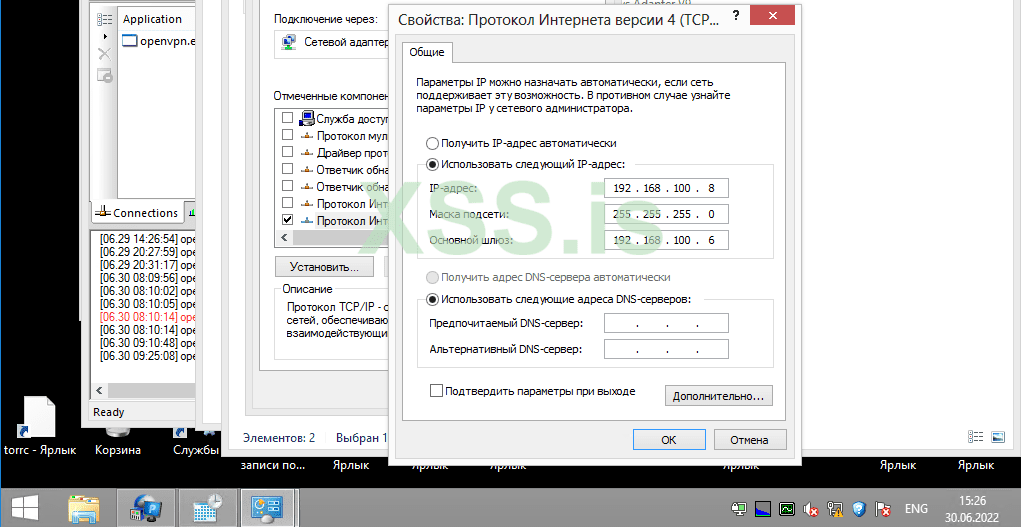Click the window-with-minus icon in Proxifier side toolbar

(105, 76)
